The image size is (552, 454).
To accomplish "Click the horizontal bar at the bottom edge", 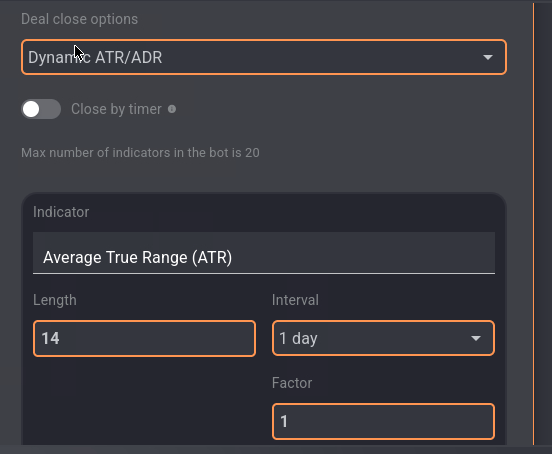I will pos(276,449).
